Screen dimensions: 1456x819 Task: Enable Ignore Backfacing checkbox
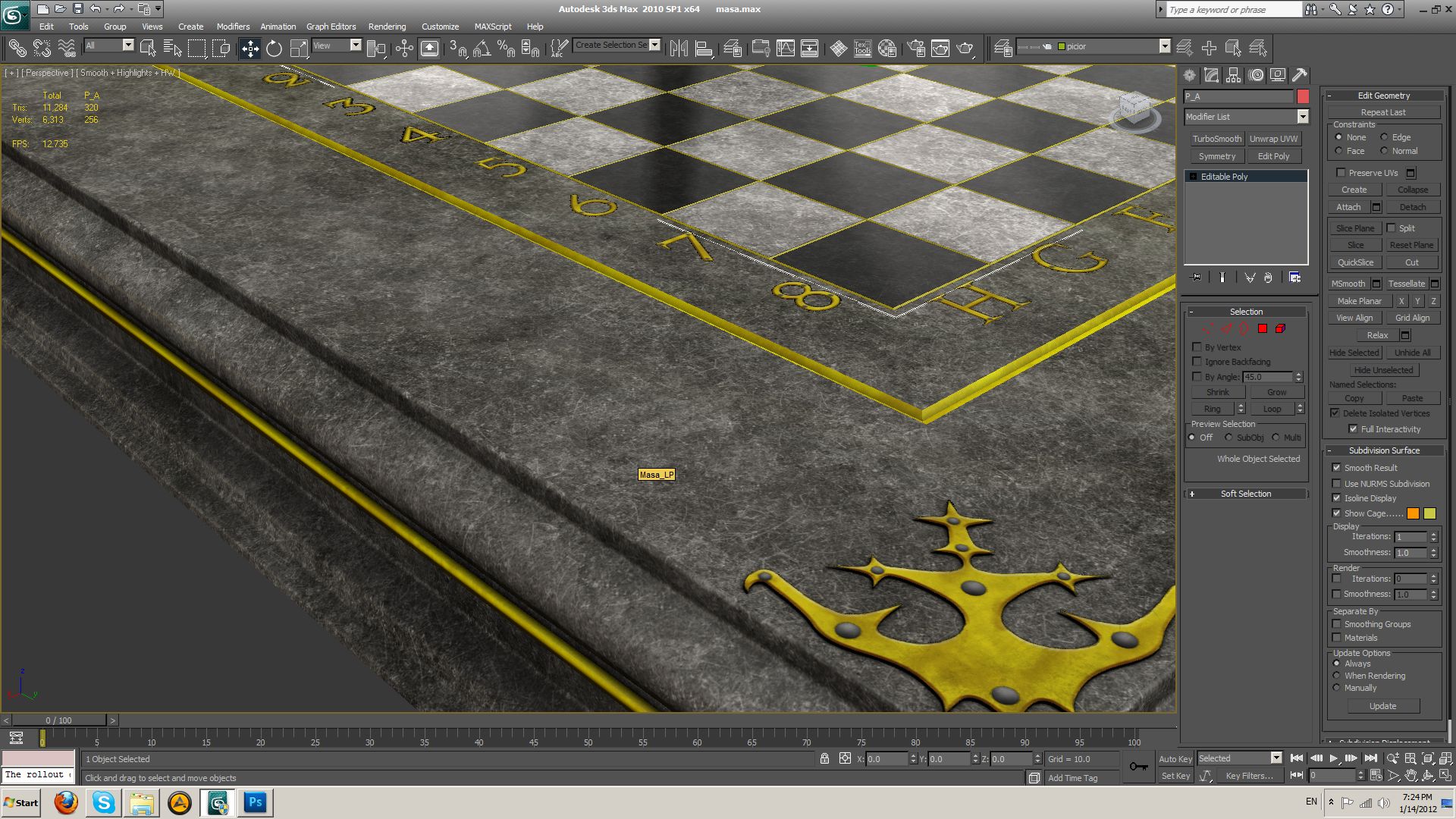pyautogui.click(x=1197, y=362)
